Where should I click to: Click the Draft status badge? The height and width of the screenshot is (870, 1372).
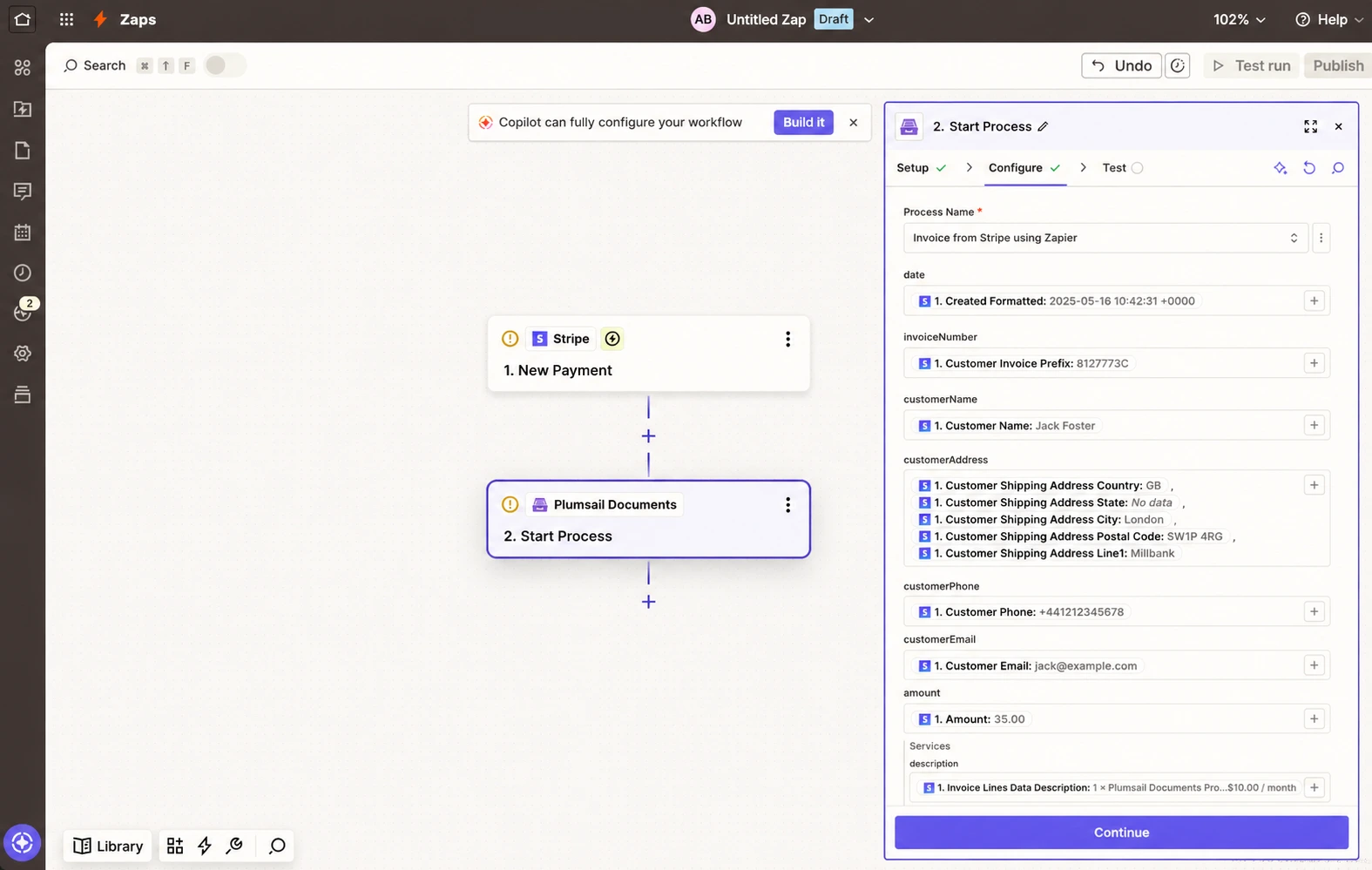[x=834, y=19]
